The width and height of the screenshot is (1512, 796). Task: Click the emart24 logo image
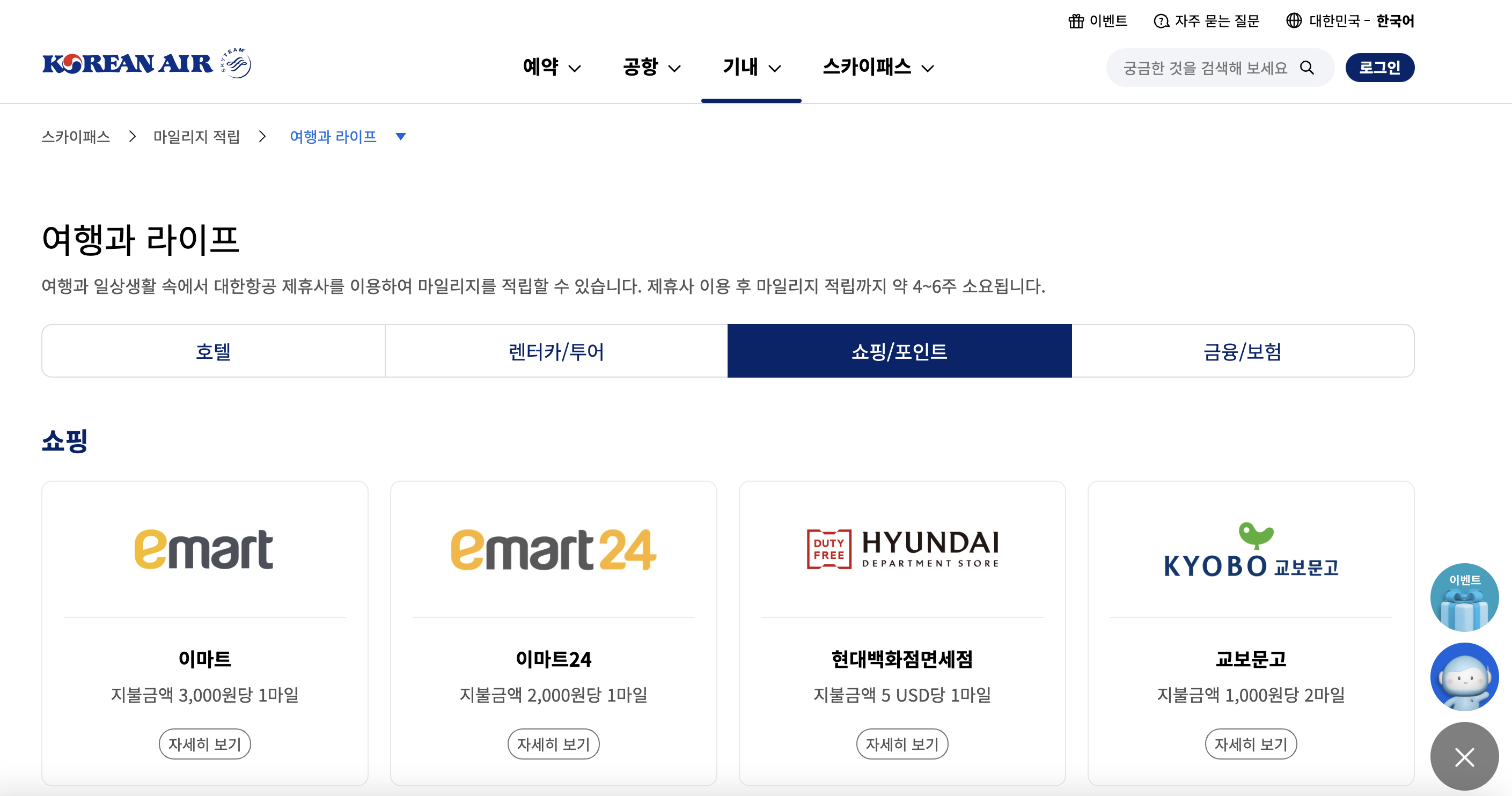click(x=553, y=550)
